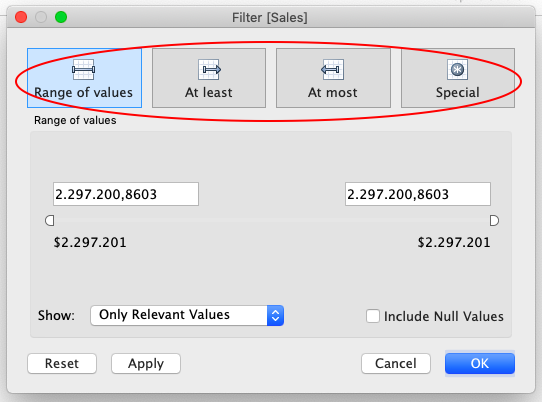Enable the Include Null Values checkbox
Image resolution: width=542 pixels, height=402 pixels.
pos(373,316)
